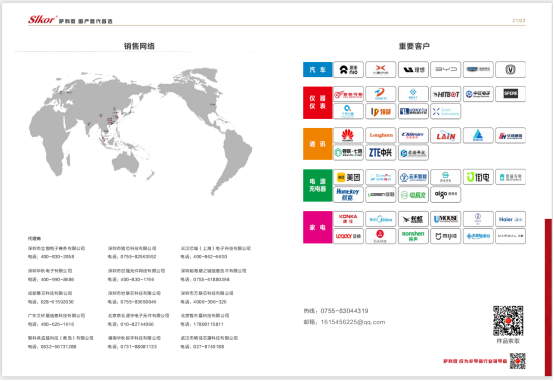Click the HITBOT logo tile

click(x=446, y=94)
